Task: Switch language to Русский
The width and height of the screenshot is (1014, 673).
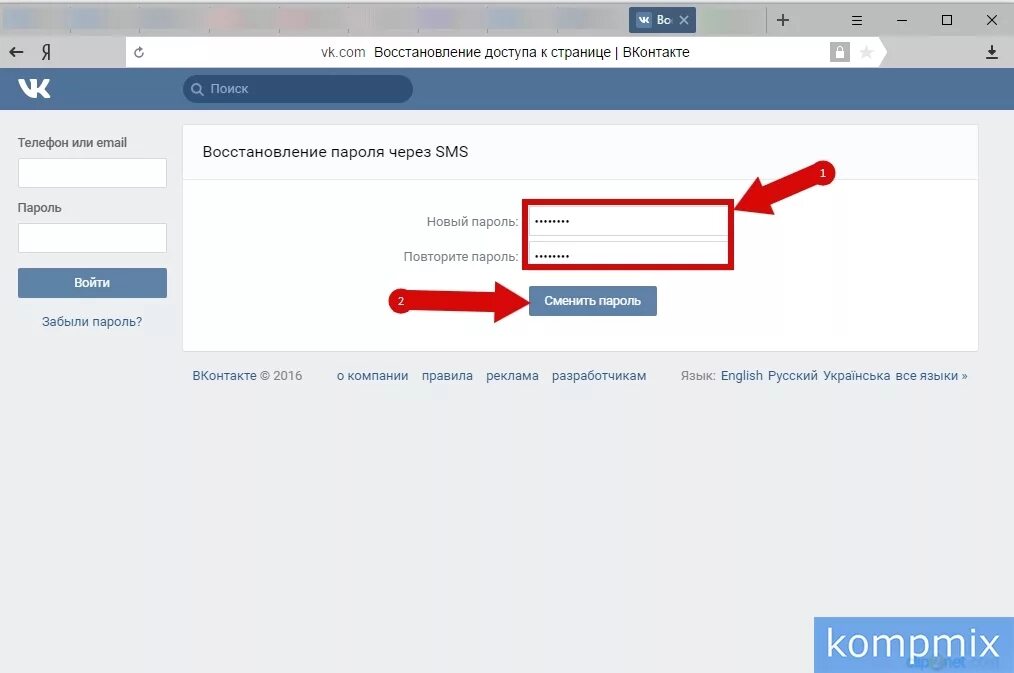Action: click(793, 376)
